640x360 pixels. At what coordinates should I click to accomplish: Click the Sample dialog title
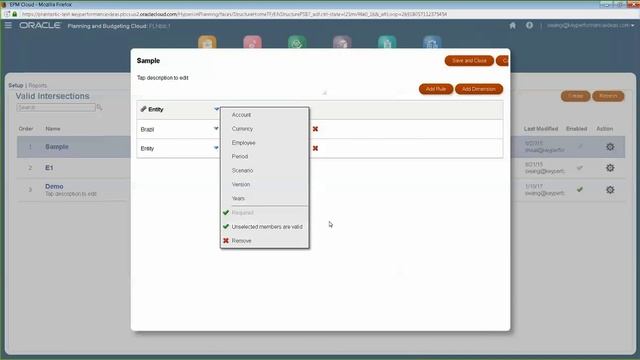148,60
